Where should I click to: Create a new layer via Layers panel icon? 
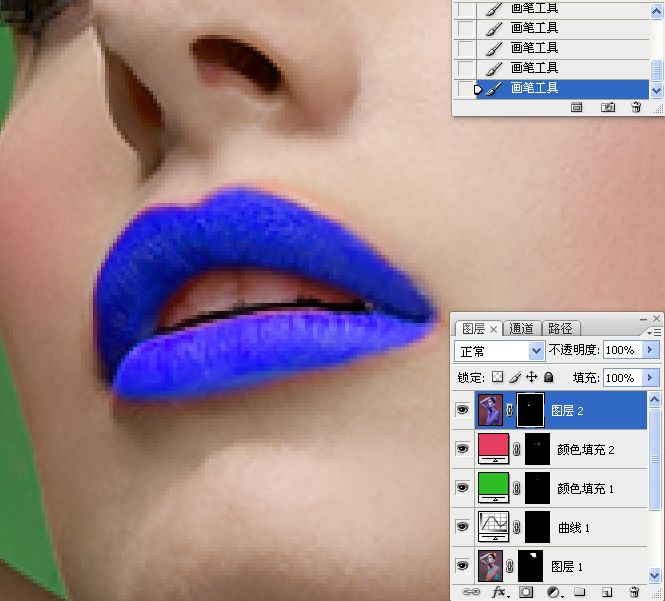tap(607, 592)
